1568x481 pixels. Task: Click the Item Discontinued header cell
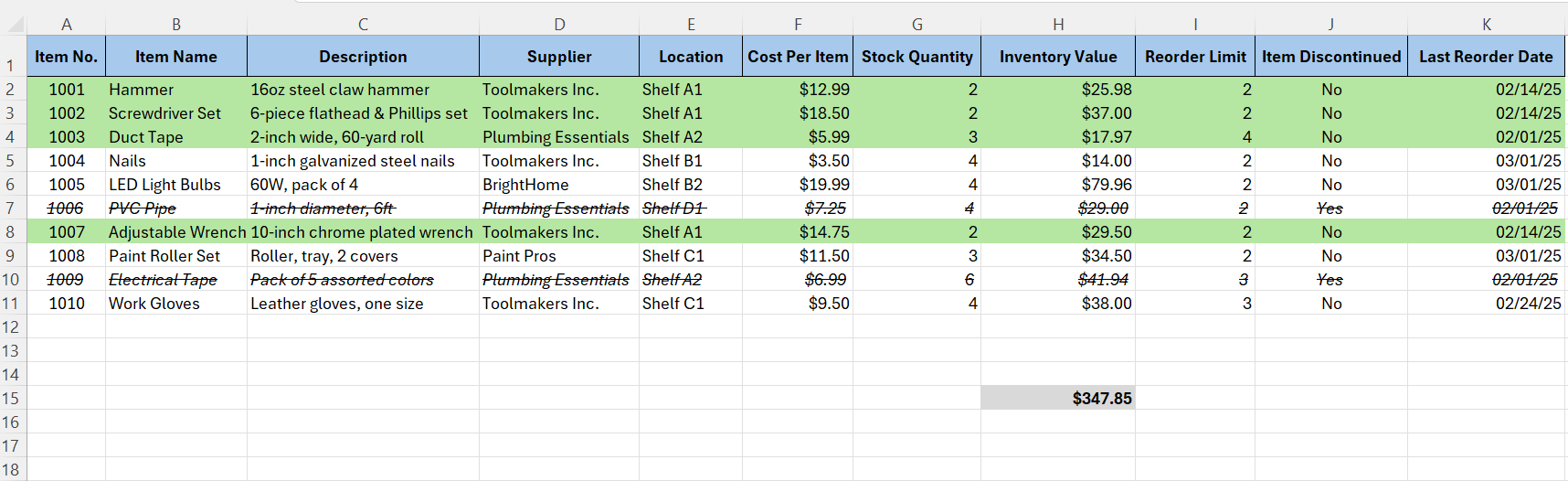1330,57
